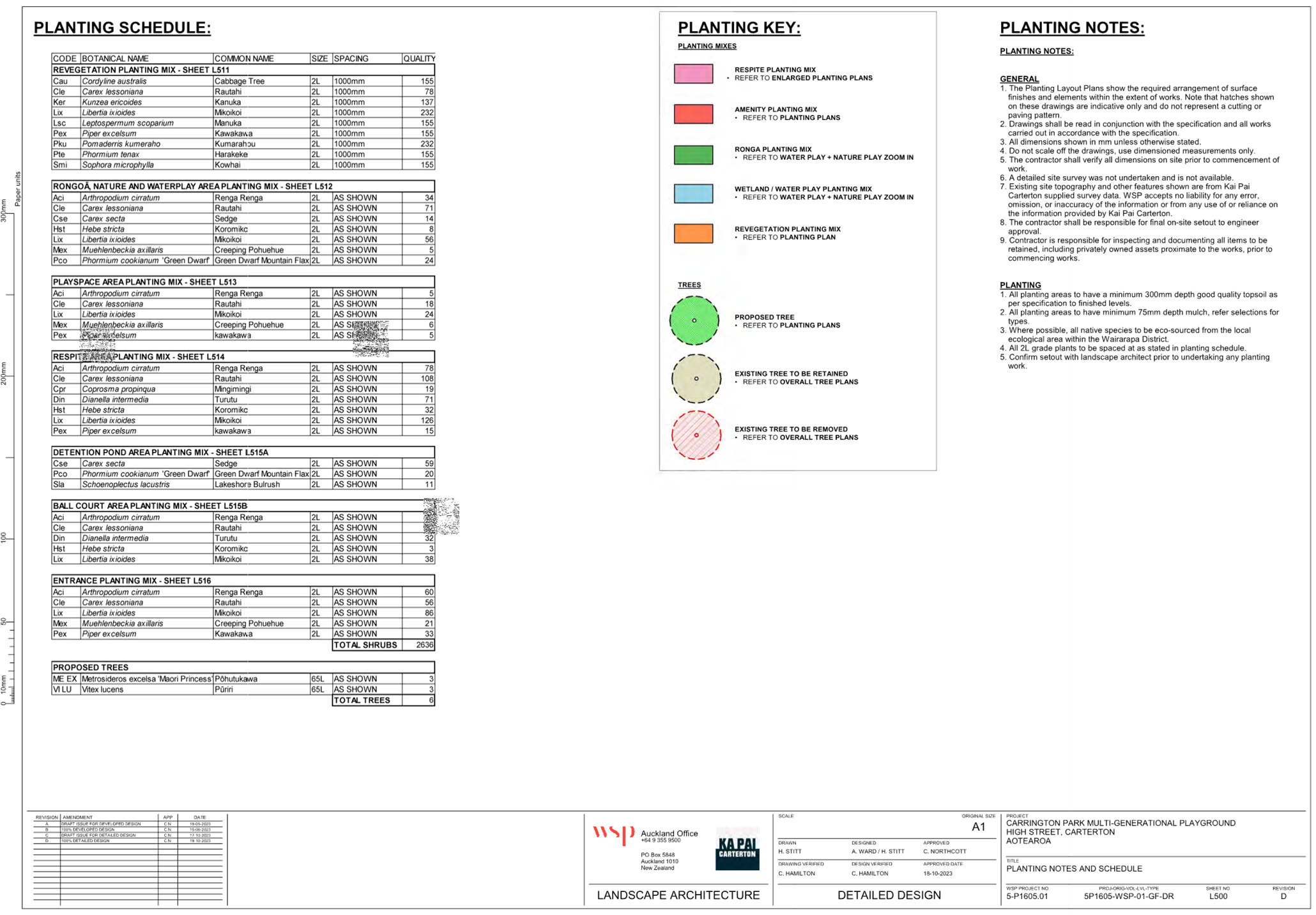The height and width of the screenshot is (915, 1316).
Task: Click the Proposed Trees table header
Action: click(91, 667)
